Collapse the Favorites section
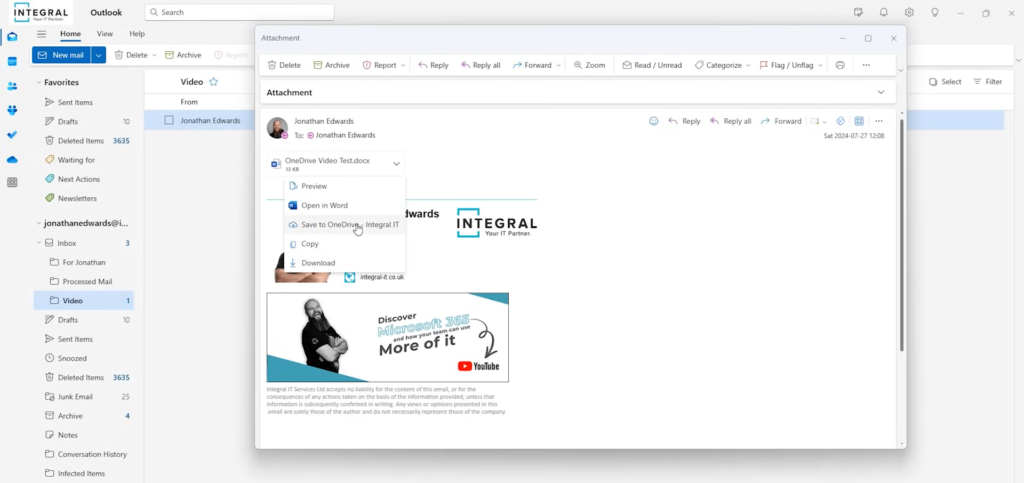The width and height of the screenshot is (1024, 483). (x=39, y=83)
